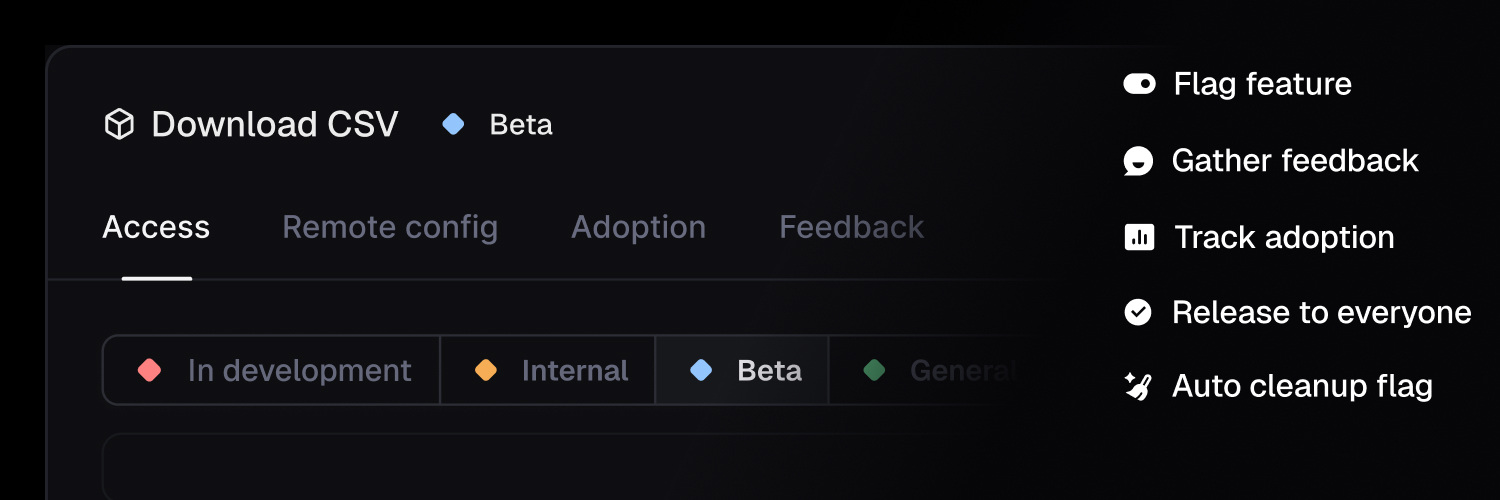
Task: Switch to the Remote config tab
Action: click(x=390, y=228)
